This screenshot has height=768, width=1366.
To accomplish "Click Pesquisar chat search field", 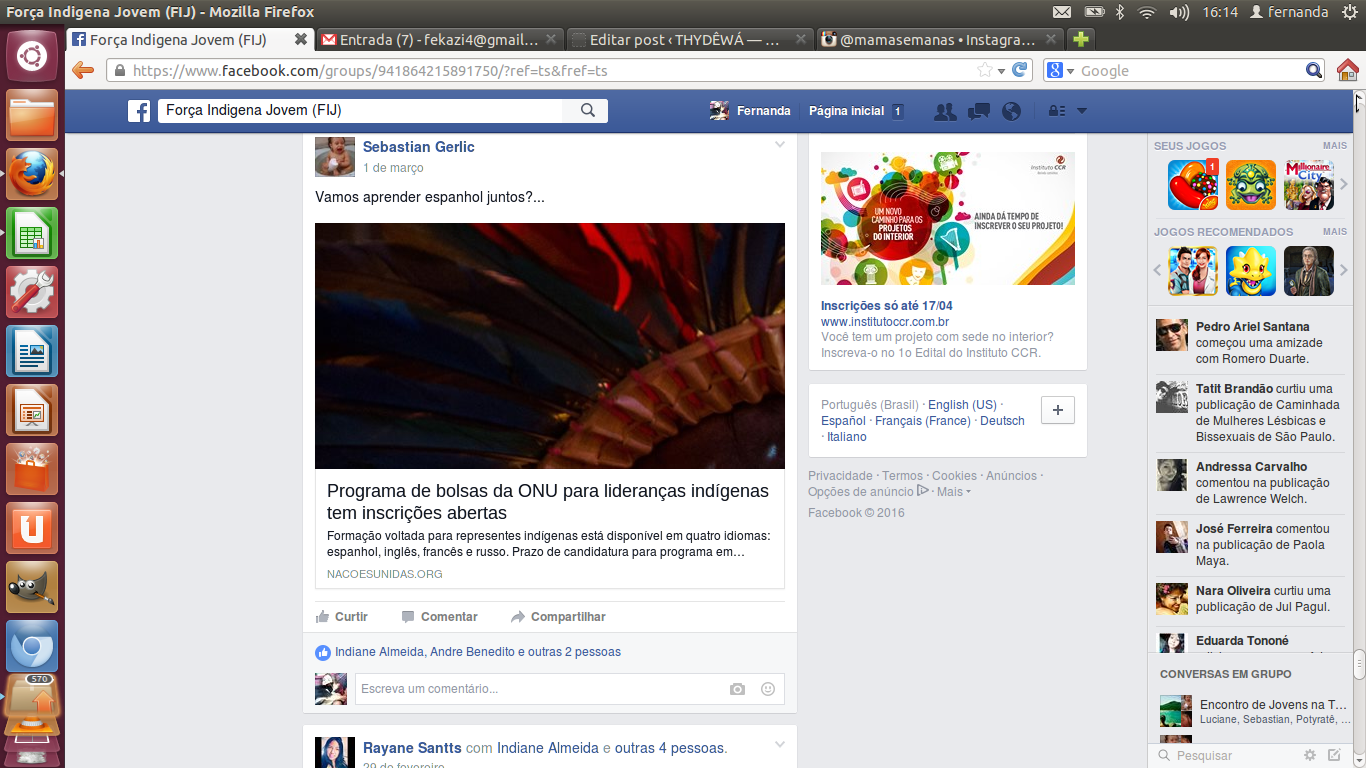I will point(1227,755).
